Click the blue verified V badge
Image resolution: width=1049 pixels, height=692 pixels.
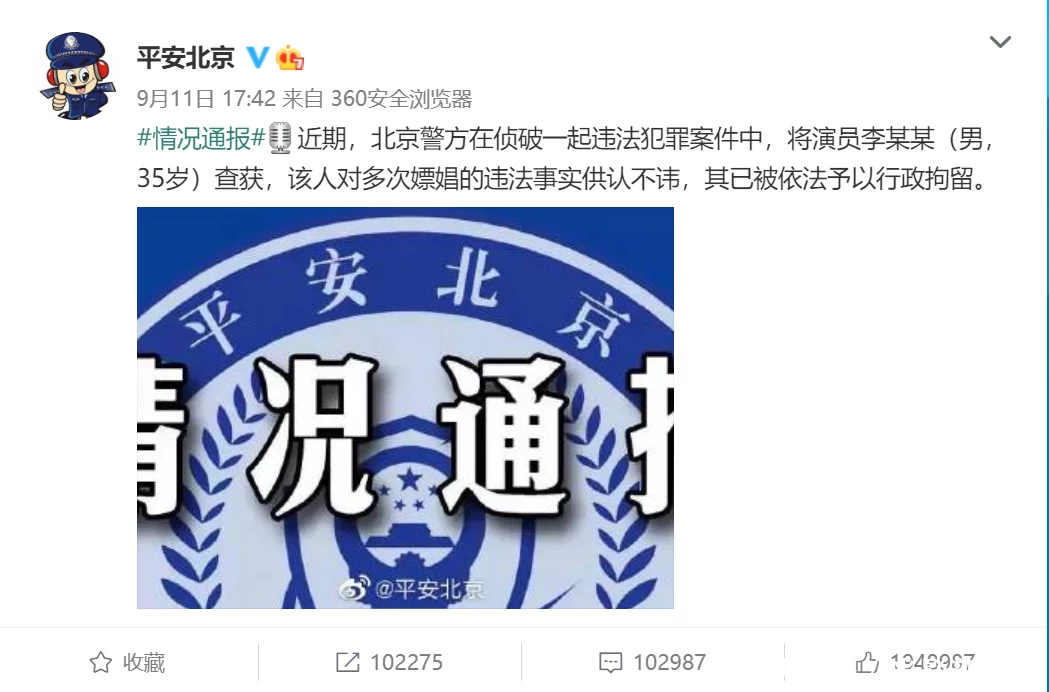coord(258,58)
